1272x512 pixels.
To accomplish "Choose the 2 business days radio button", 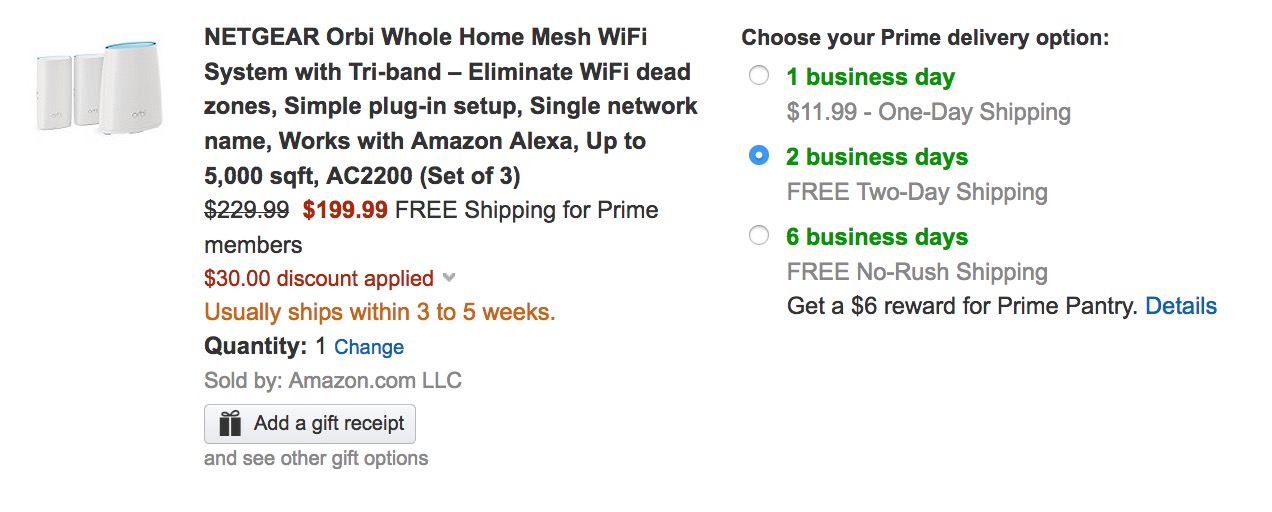I will (x=759, y=156).
